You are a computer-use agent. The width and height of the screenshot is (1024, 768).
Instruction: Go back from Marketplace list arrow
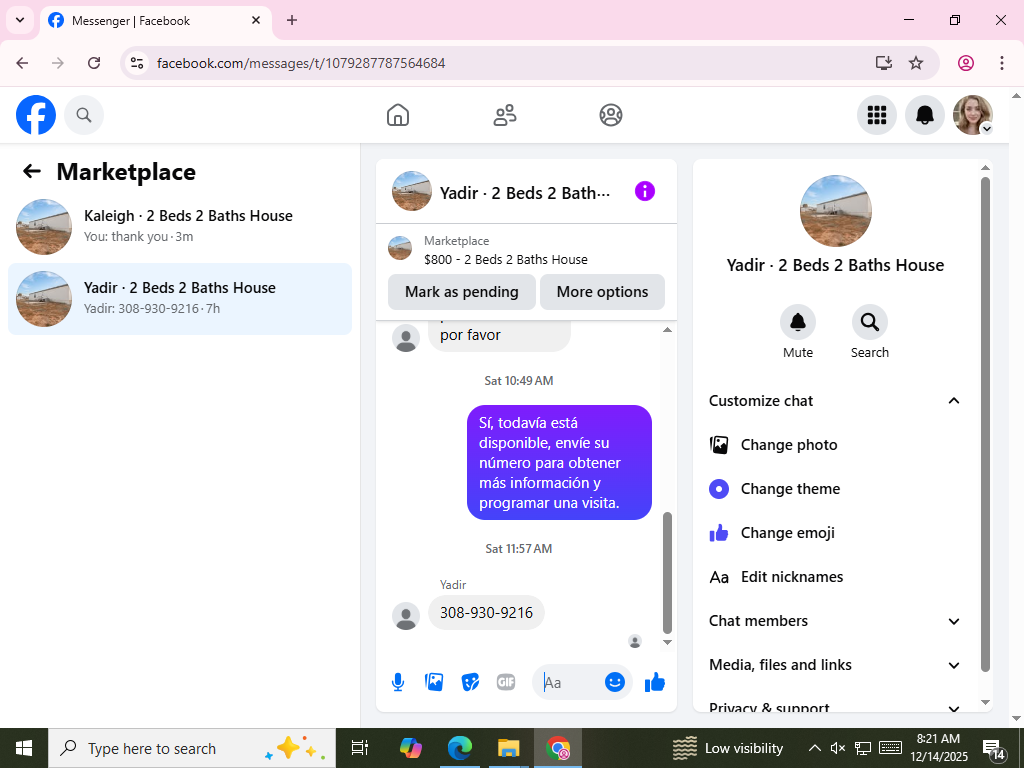click(31, 172)
